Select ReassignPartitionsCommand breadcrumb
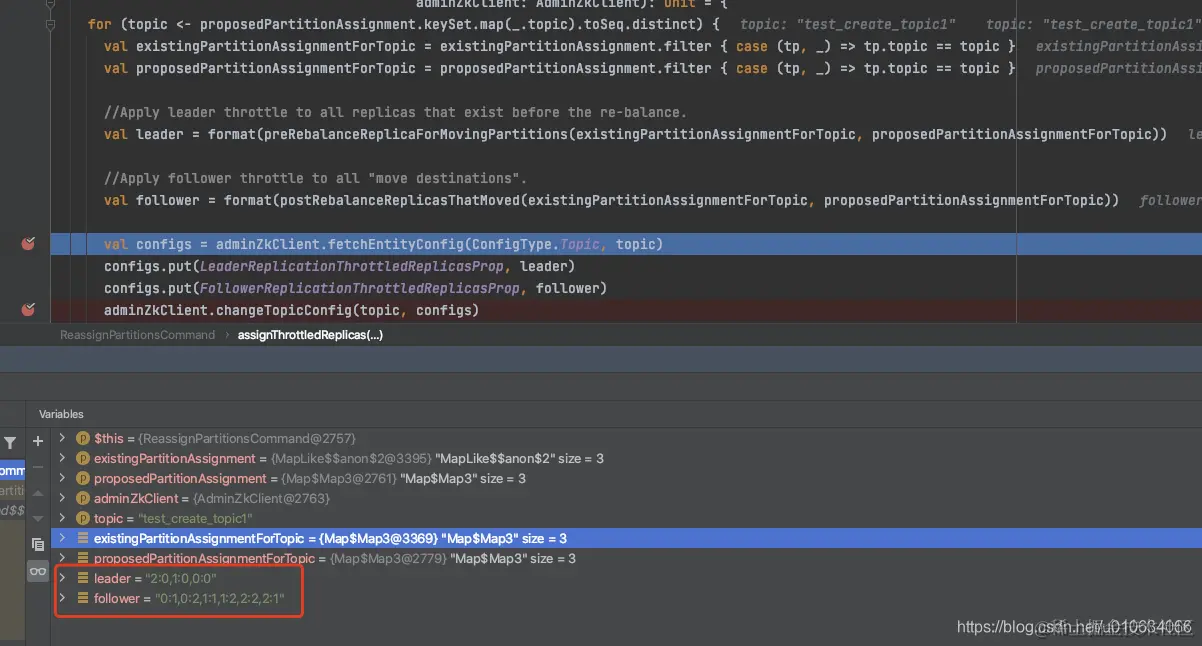Viewport: 1202px width, 646px height. point(137,335)
